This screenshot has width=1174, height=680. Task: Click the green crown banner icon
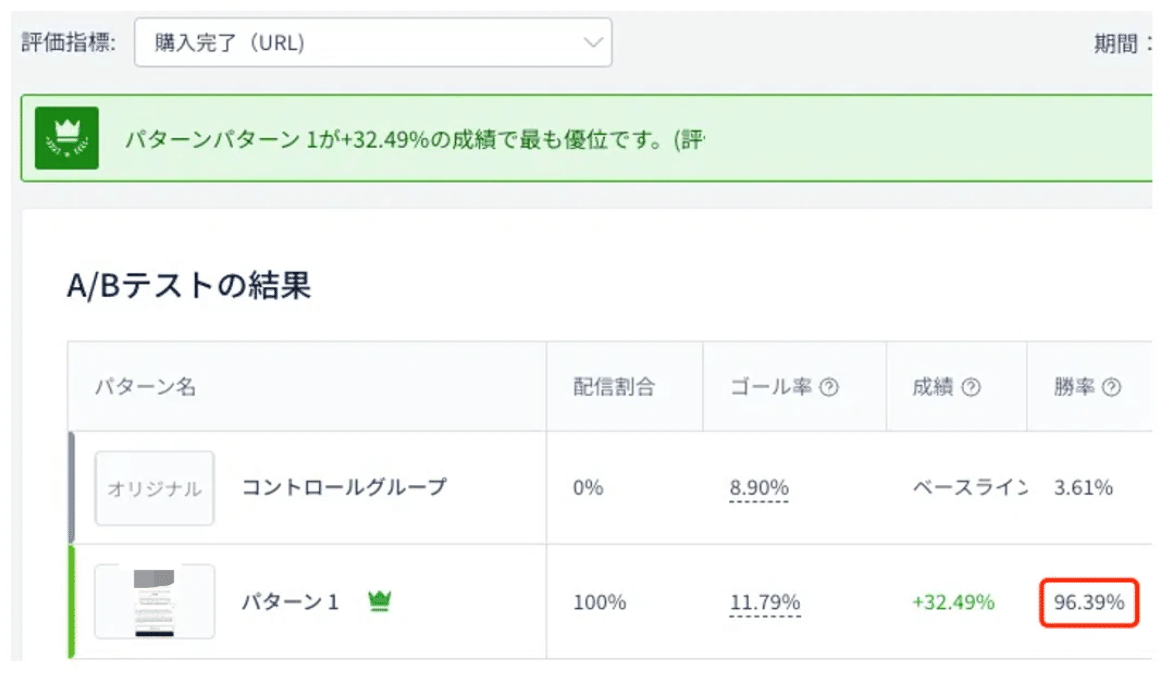click(67, 138)
